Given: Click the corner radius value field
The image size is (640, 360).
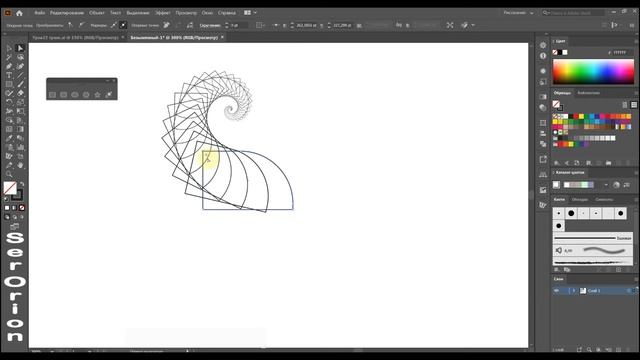Looking at the screenshot, I should click(x=238, y=25).
